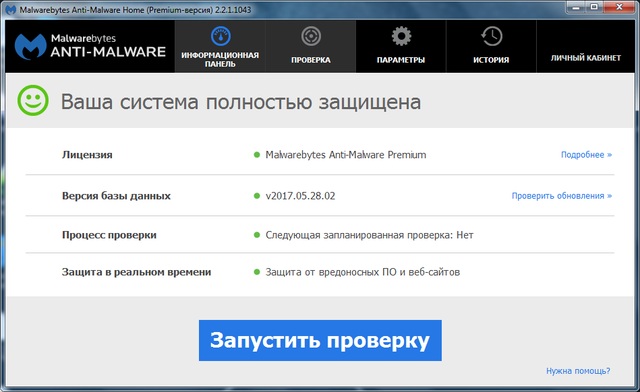Select the Версия базы данных label
This screenshot has width=640, height=392.
click(x=116, y=196)
